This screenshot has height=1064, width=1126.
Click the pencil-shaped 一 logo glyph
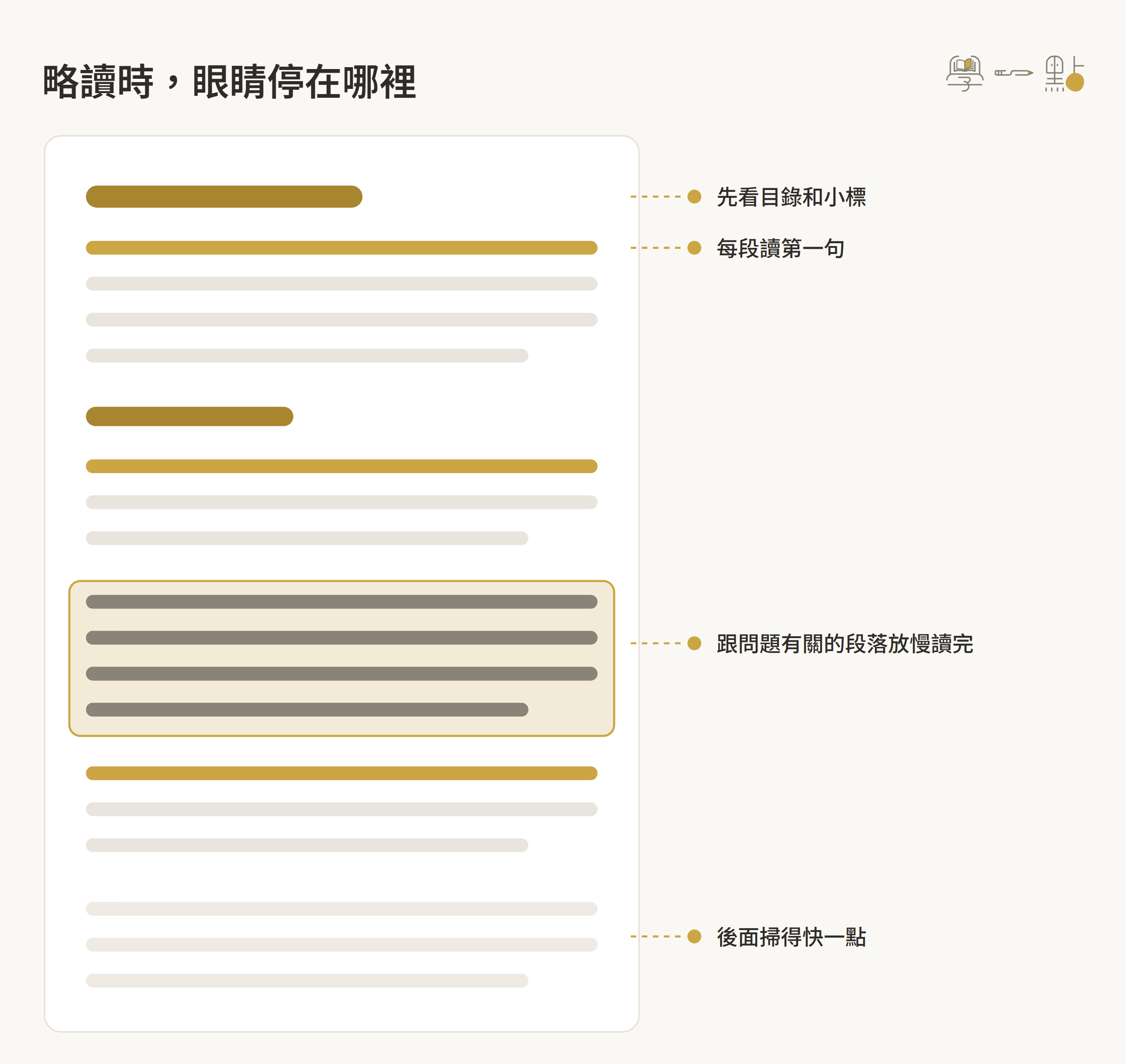point(1014,73)
